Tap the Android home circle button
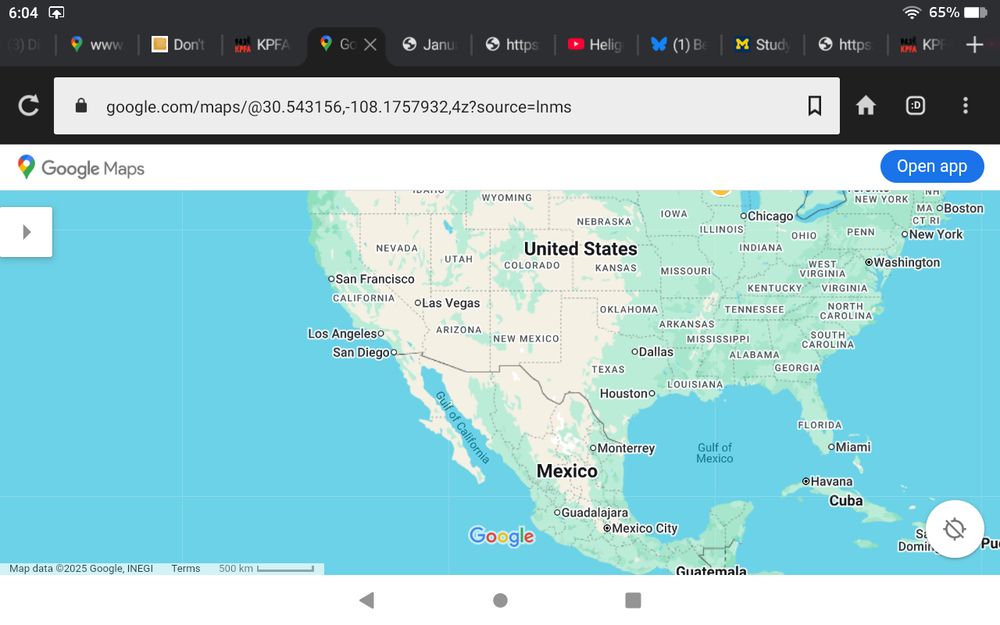Screen dimensions: 1000x625 [501, 600]
